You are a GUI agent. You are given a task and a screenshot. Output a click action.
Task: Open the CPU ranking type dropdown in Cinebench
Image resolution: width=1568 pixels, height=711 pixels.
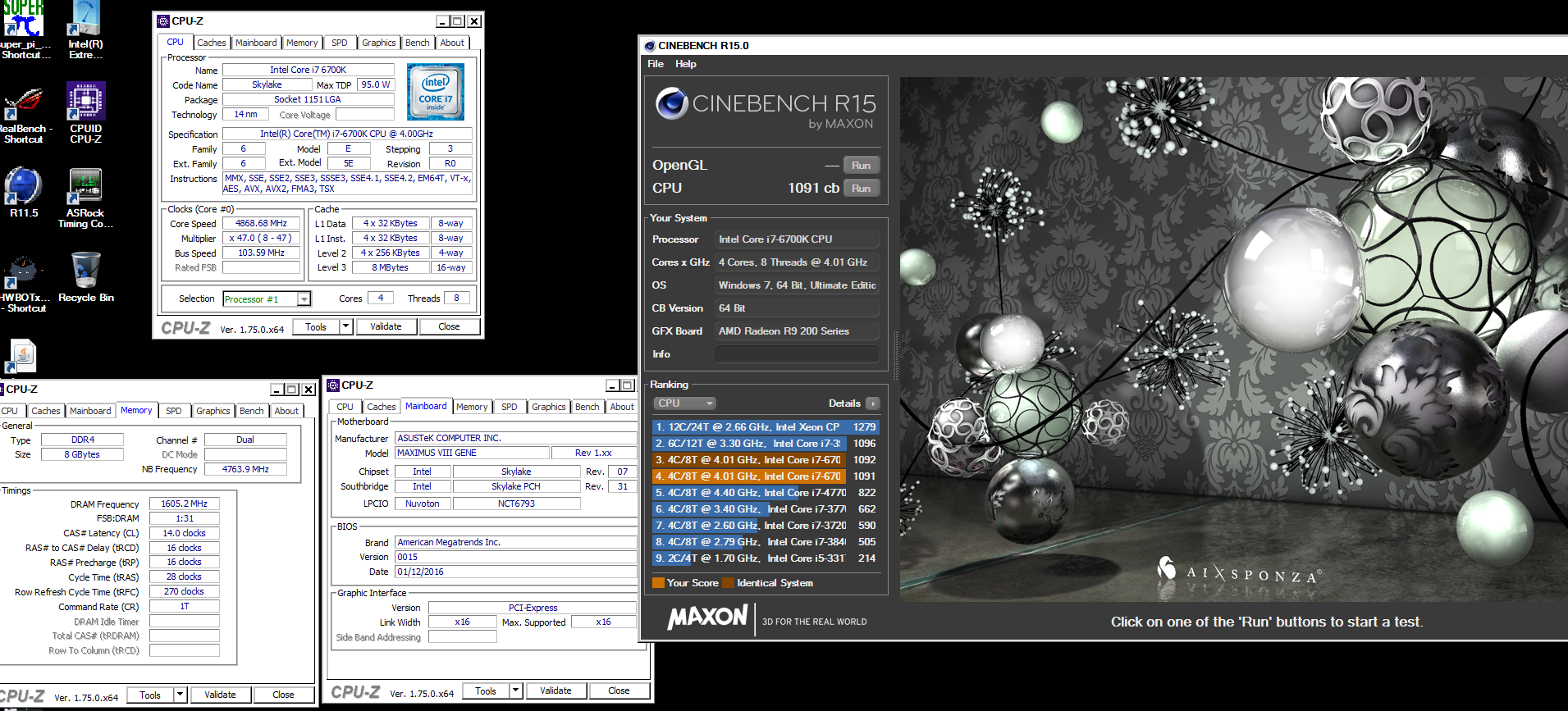point(685,403)
